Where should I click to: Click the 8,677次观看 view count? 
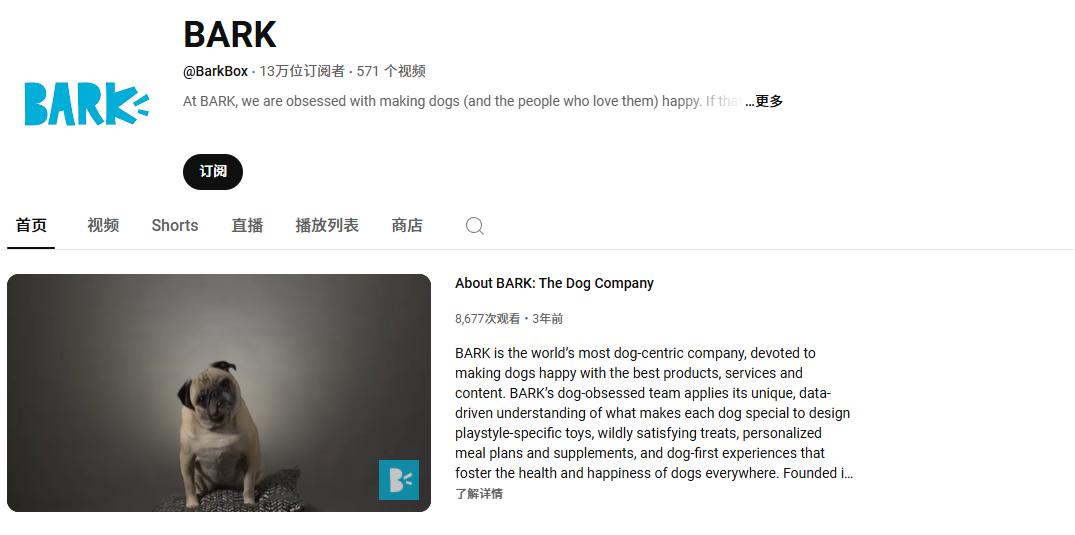487,319
